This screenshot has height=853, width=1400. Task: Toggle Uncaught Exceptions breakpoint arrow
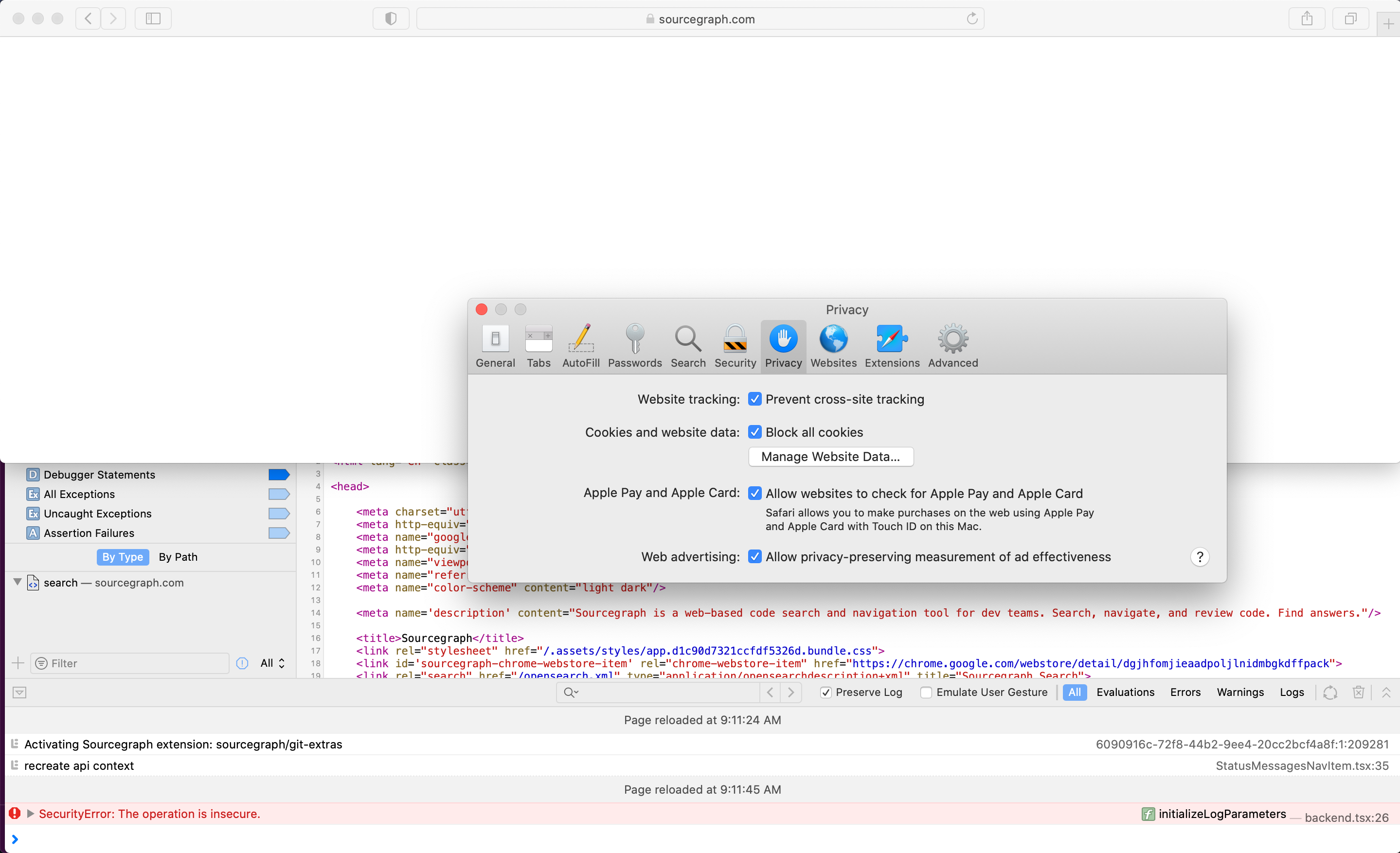pyautogui.click(x=279, y=513)
